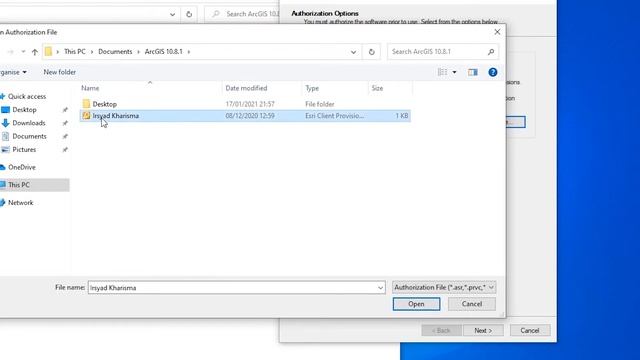
Task: Click the Open button
Action: 416,304
